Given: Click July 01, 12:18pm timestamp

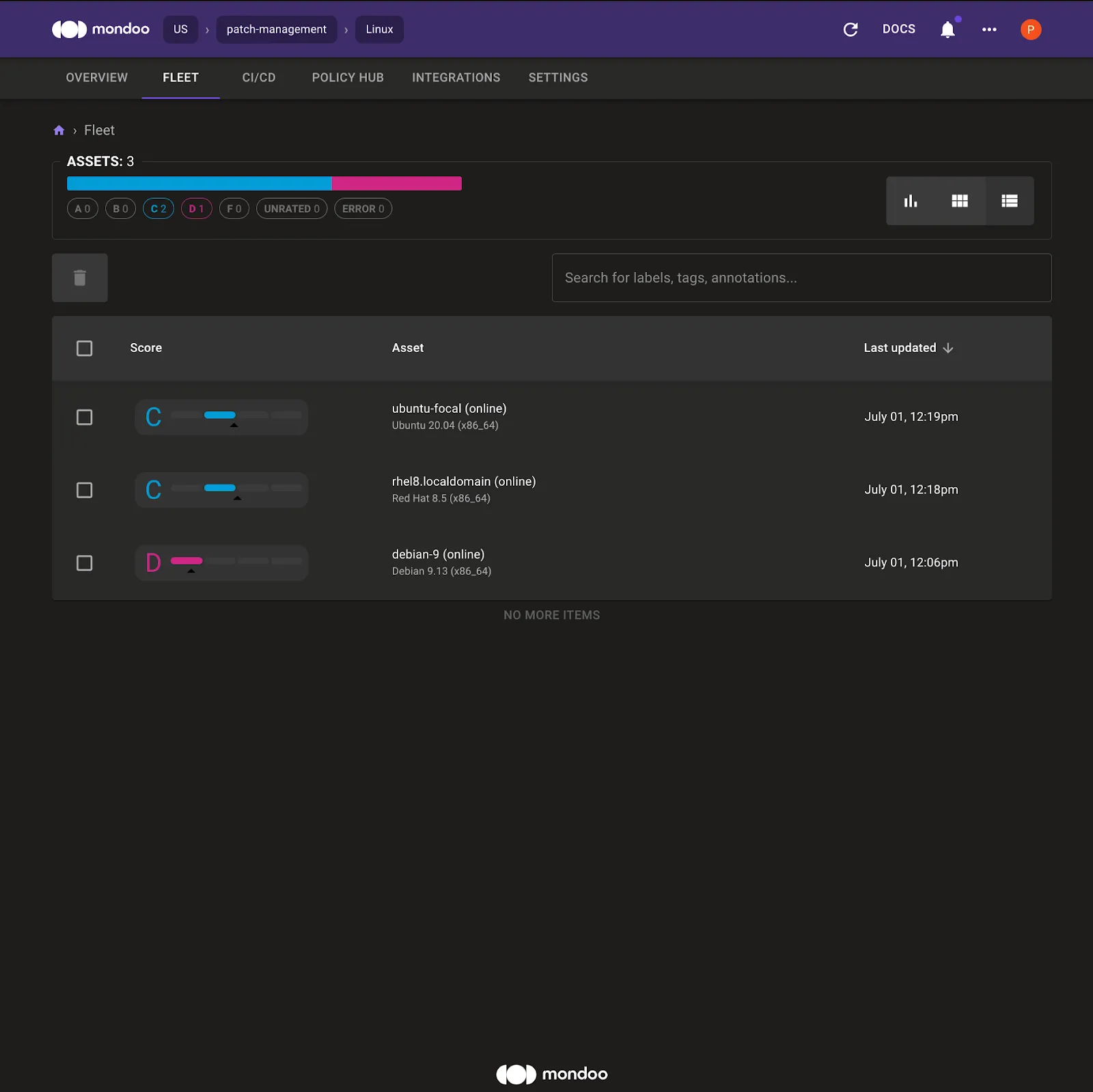Looking at the screenshot, I should [x=911, y=490].
